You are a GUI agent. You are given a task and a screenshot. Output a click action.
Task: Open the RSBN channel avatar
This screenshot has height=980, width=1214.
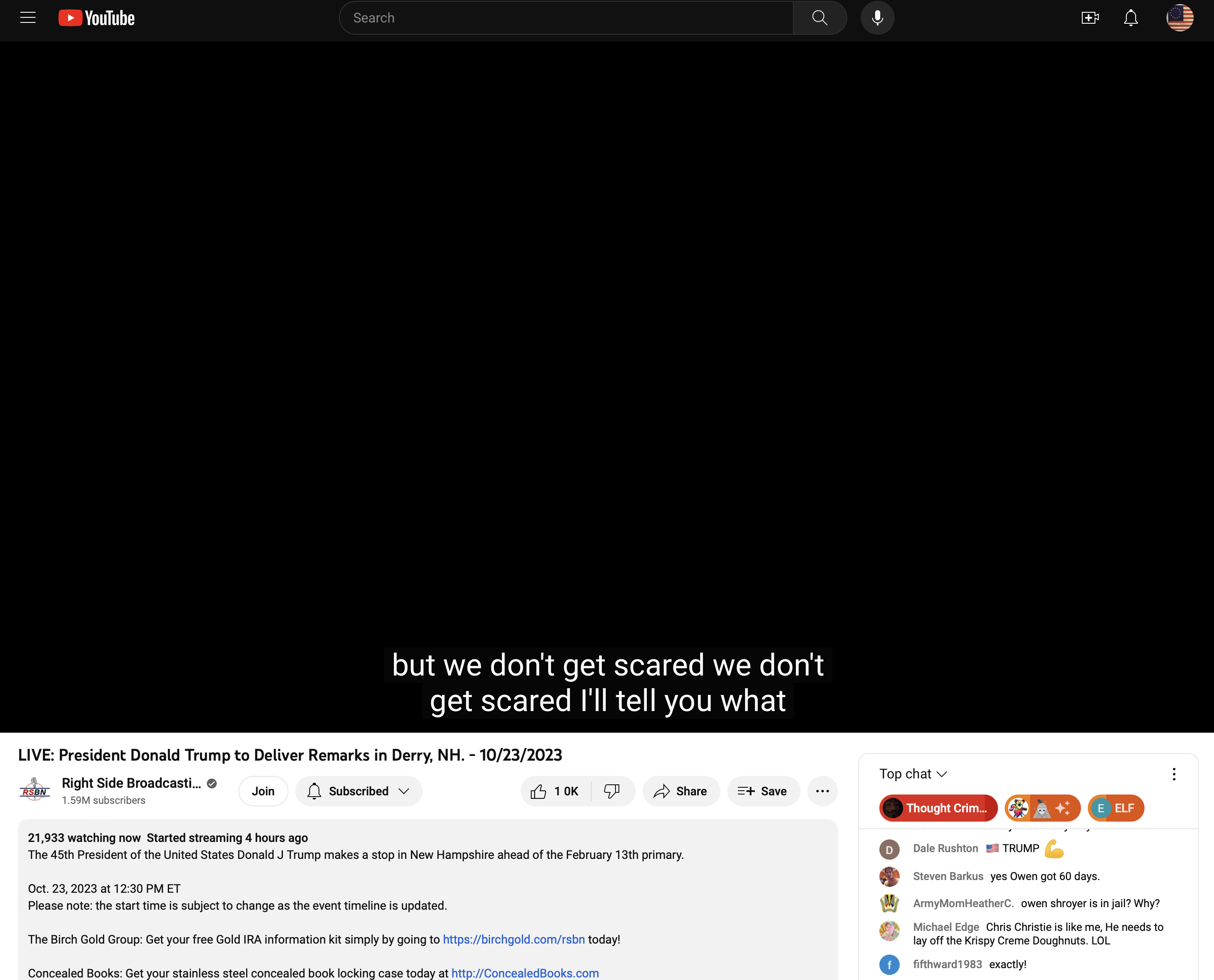[35, 790]
